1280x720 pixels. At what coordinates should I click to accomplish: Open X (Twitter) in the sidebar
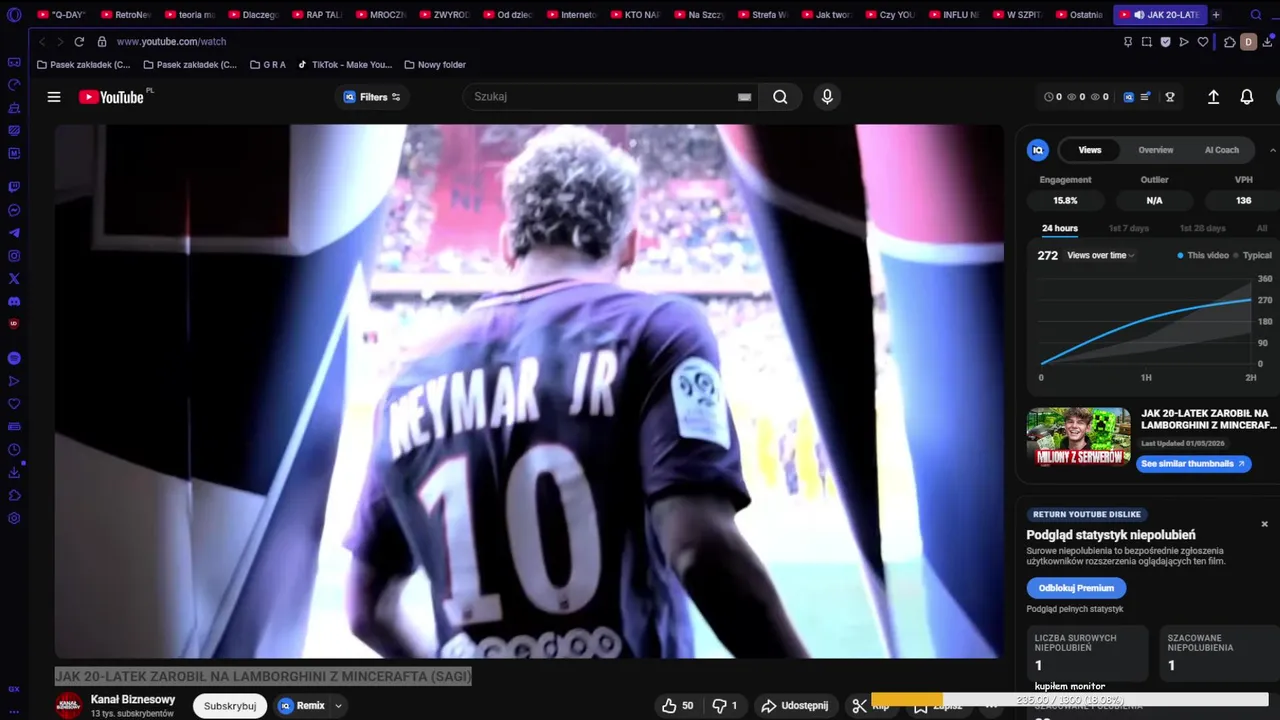click(14, 279)
